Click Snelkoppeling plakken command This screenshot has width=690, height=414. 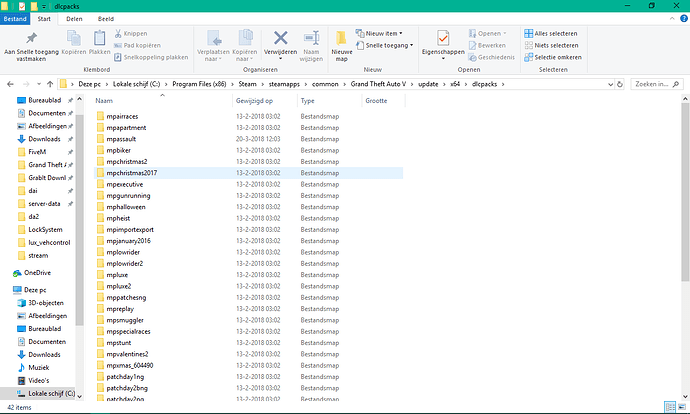coord(151,57)
